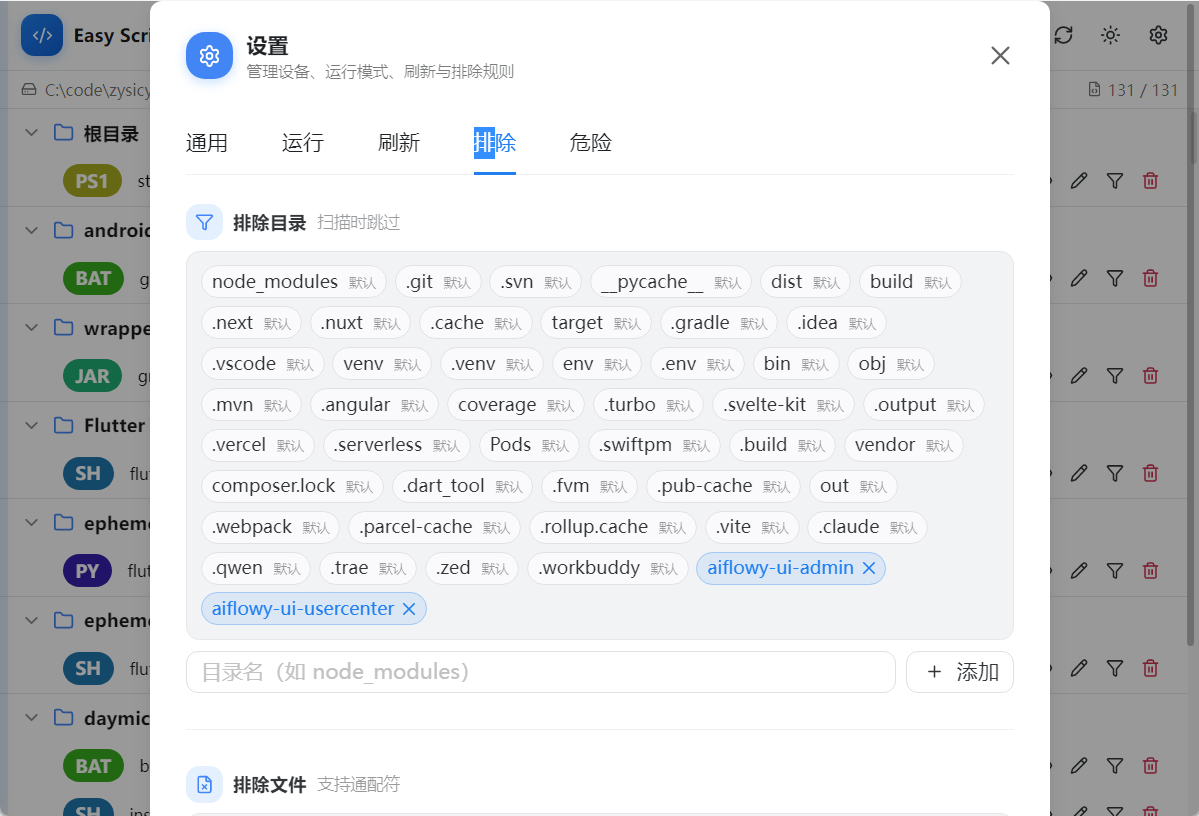Click the coverage tag
The height and width of the screenshot is (816, 1199).
click(515, 405)
